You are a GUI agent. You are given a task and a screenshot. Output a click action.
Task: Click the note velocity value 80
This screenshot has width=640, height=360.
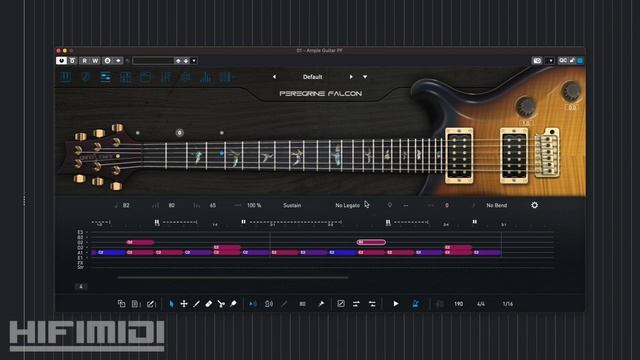(x=171, y=205)
